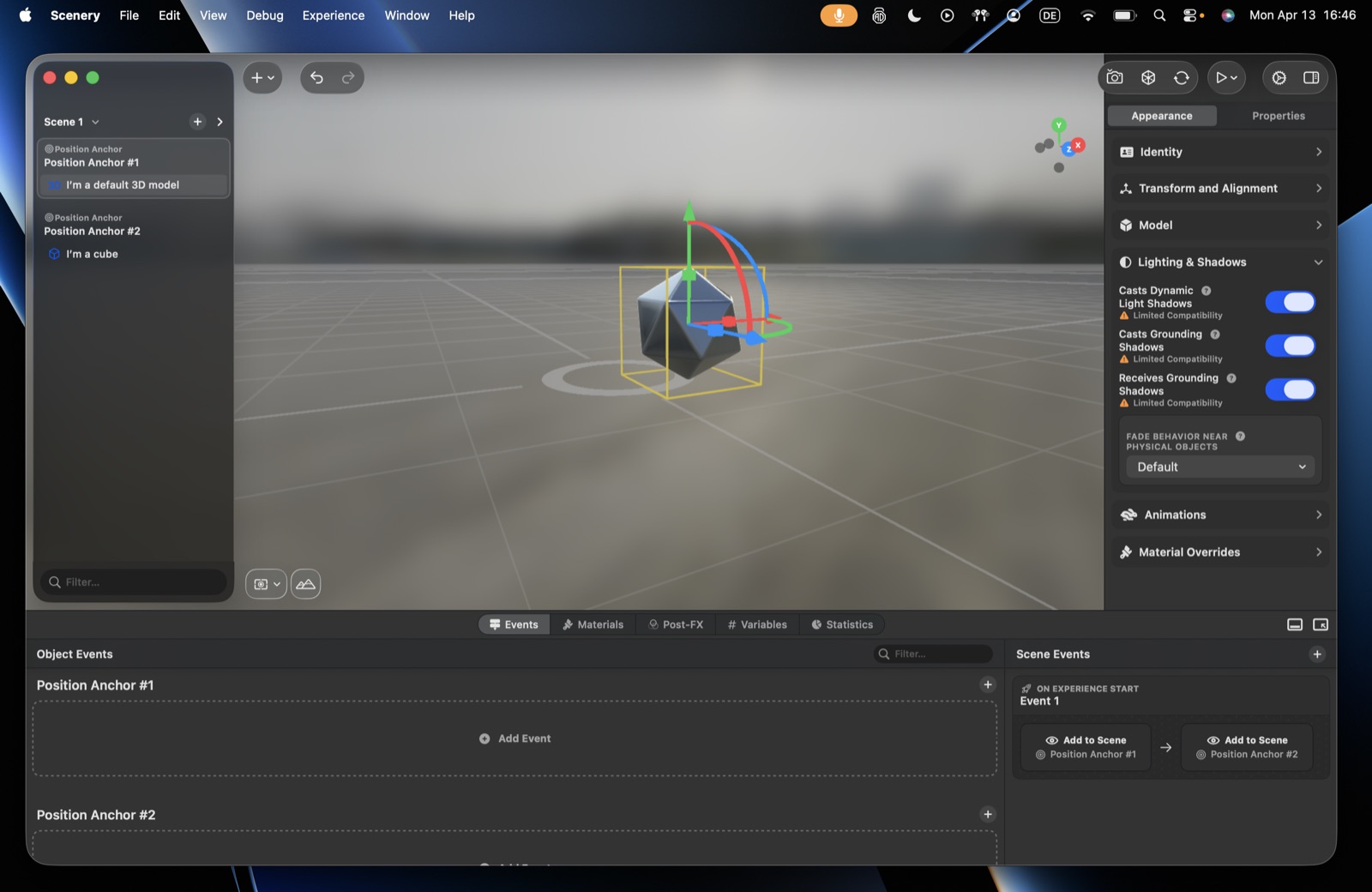Redo the last action

[x=348, y=78]
